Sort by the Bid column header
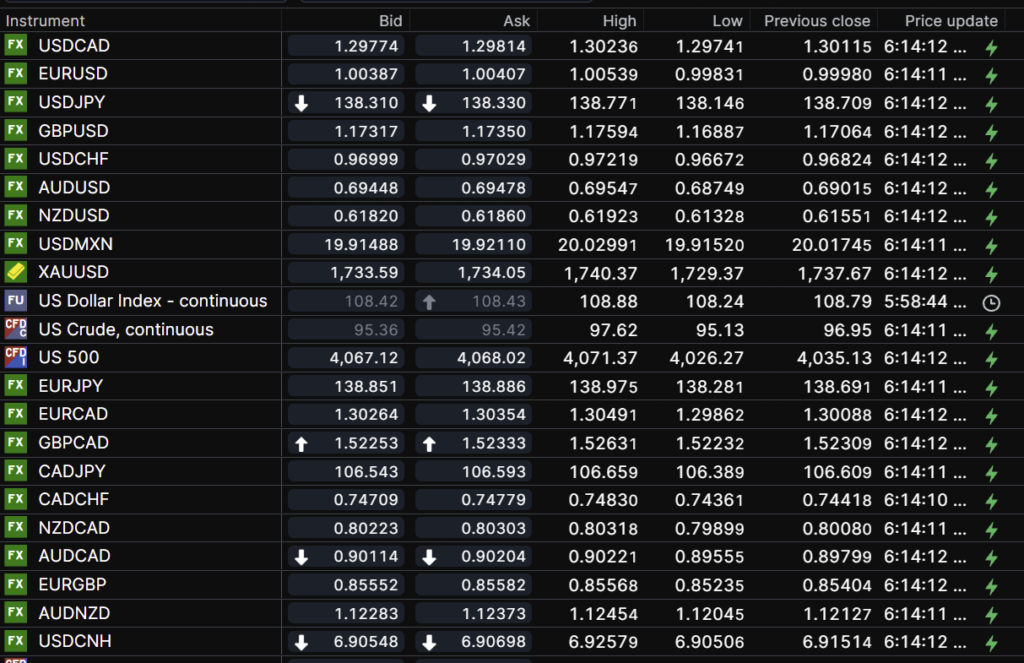 coord(390,21)
